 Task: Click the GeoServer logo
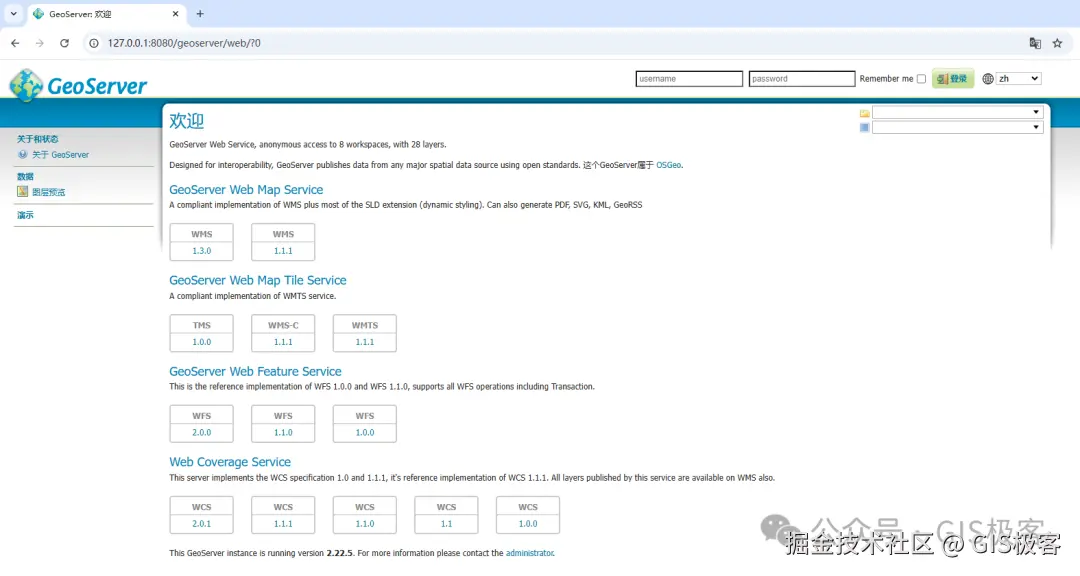coord(78,85)
